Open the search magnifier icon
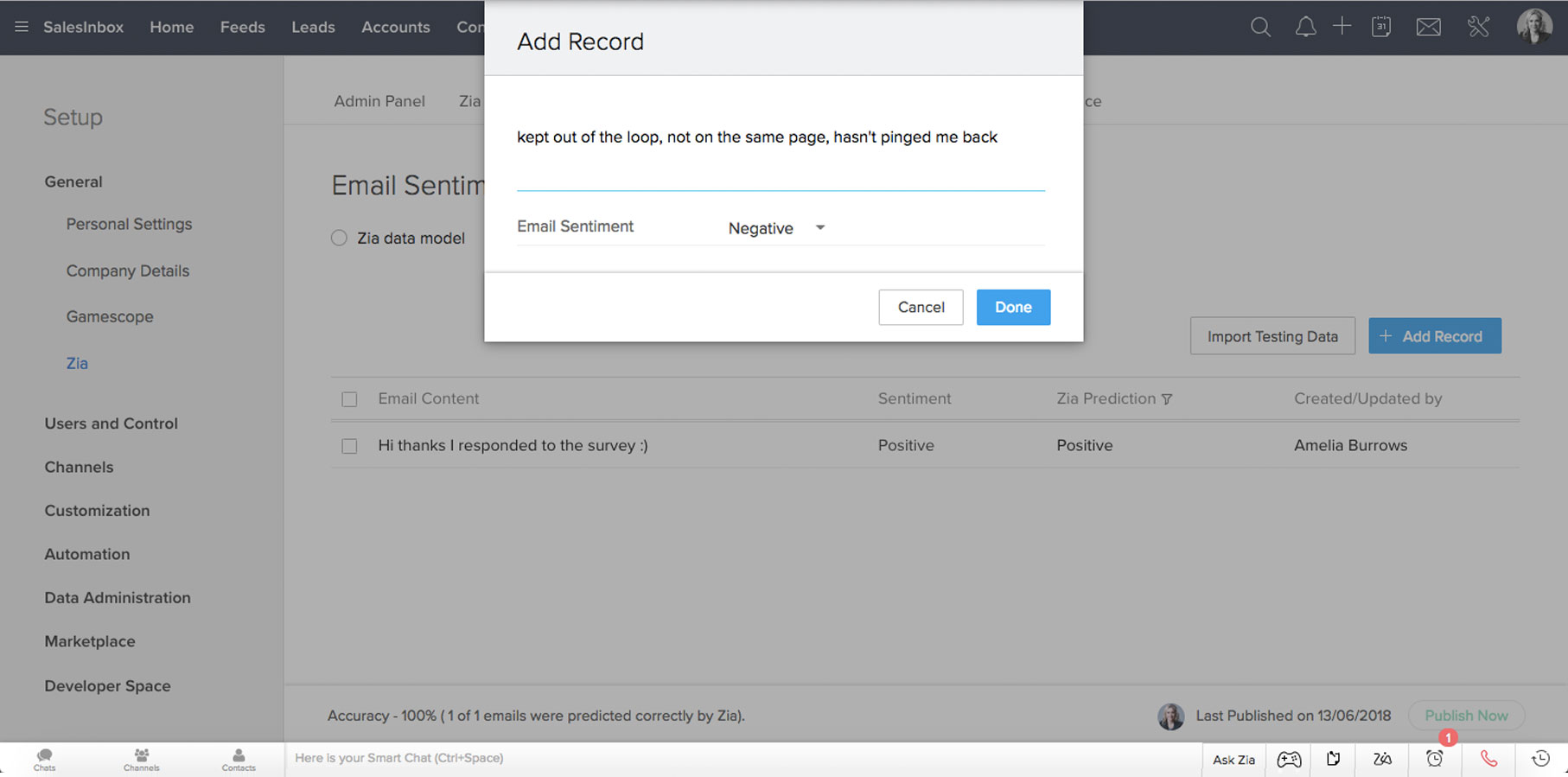The image size is (1568, 777). pyautogui.click(x=1260, y=27)
